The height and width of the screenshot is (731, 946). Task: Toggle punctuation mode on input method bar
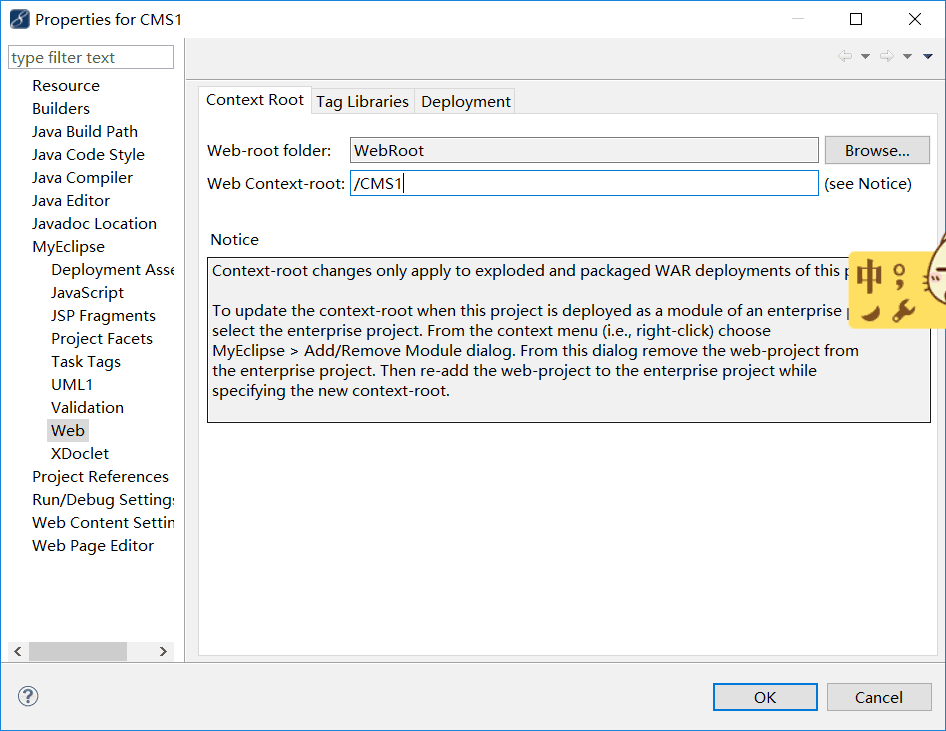click(900, 276)
